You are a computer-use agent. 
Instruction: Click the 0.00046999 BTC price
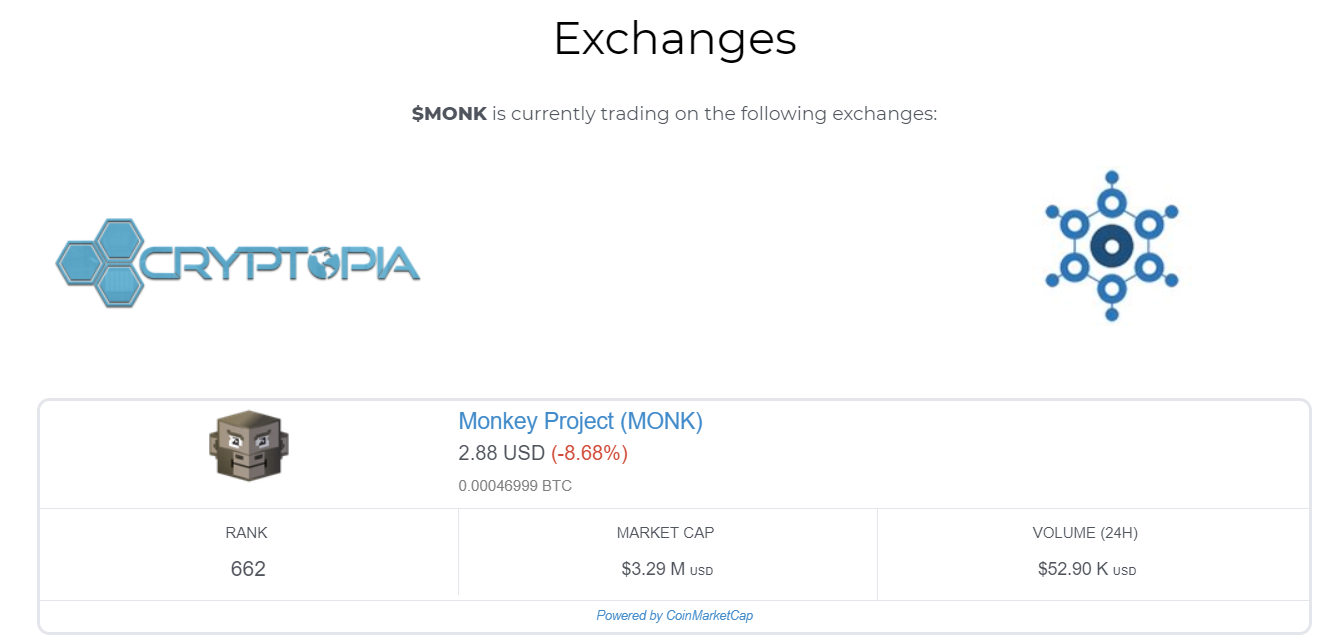point(515,486)
